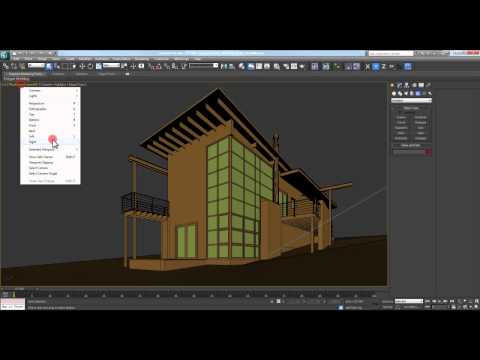Open the Schematic View
This screenshot has height=360, width=480.
click(x=267, y=67)
